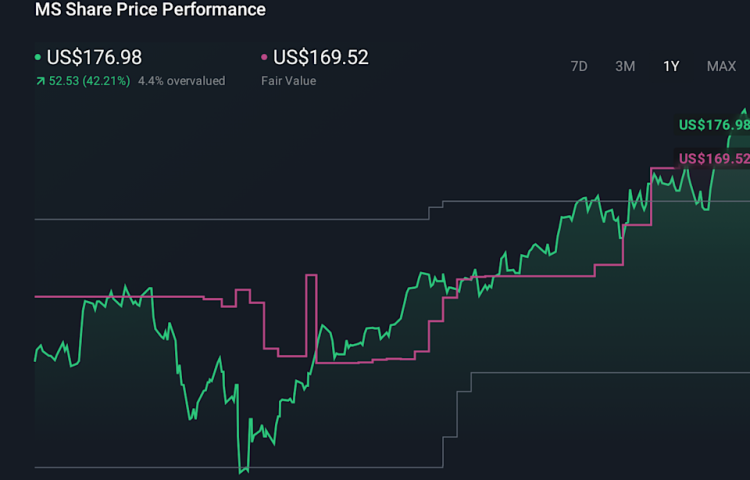The image size is (750, 480).
Task: Click the upper gray analyst range line
Action: (x=230, y=218)
